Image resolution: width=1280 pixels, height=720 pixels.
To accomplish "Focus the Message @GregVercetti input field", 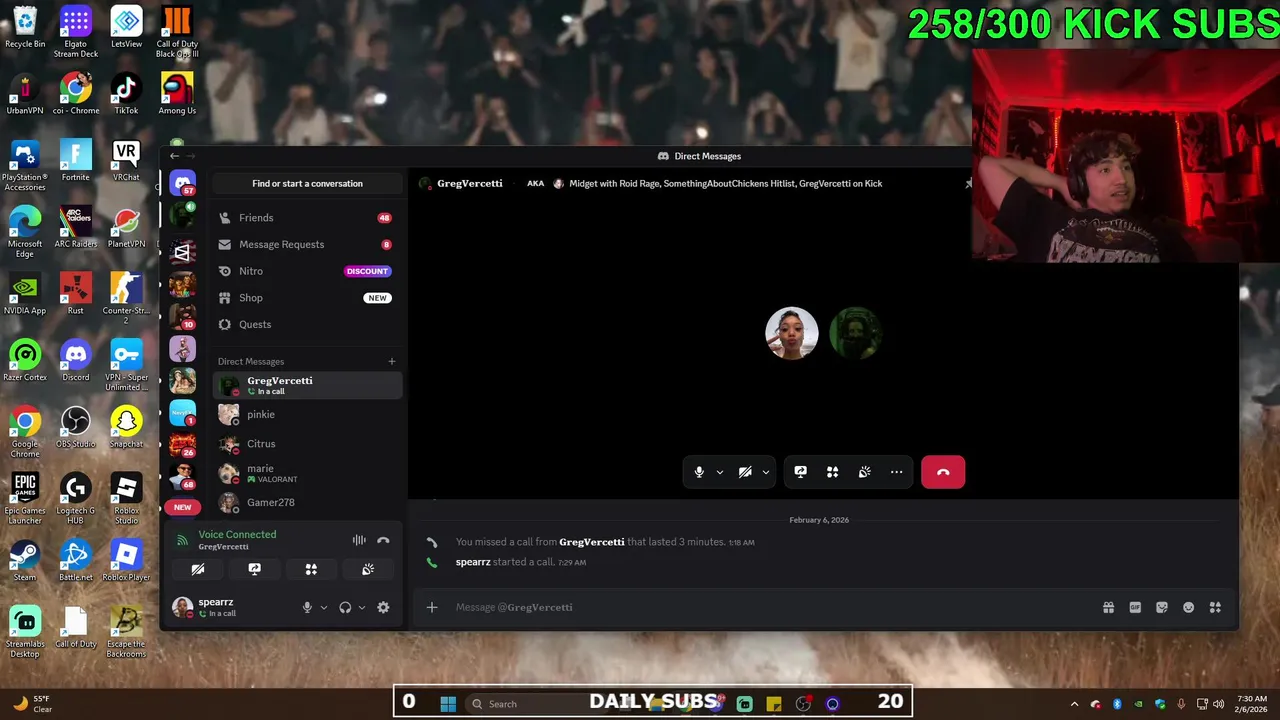I will click(x=770, y=607).
